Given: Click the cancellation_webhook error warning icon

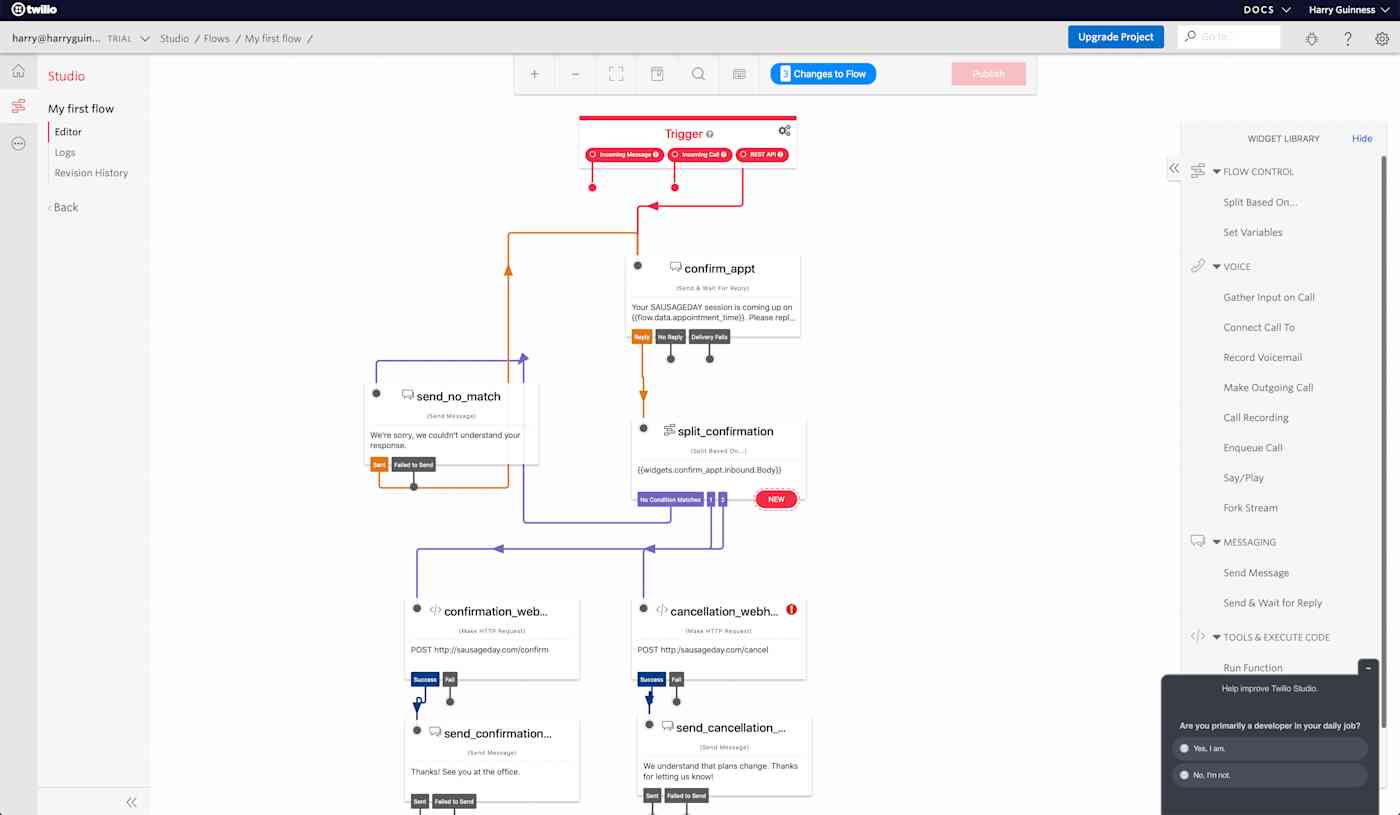Looking at the screenshot, I should point(792,609).
